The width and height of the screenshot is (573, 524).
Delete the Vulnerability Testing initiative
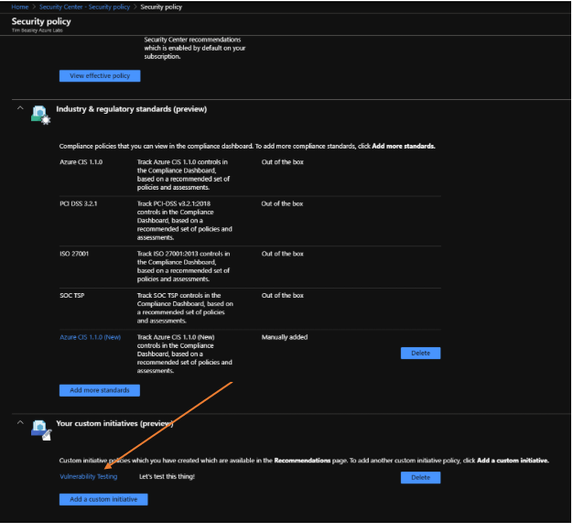click(421, 478)
